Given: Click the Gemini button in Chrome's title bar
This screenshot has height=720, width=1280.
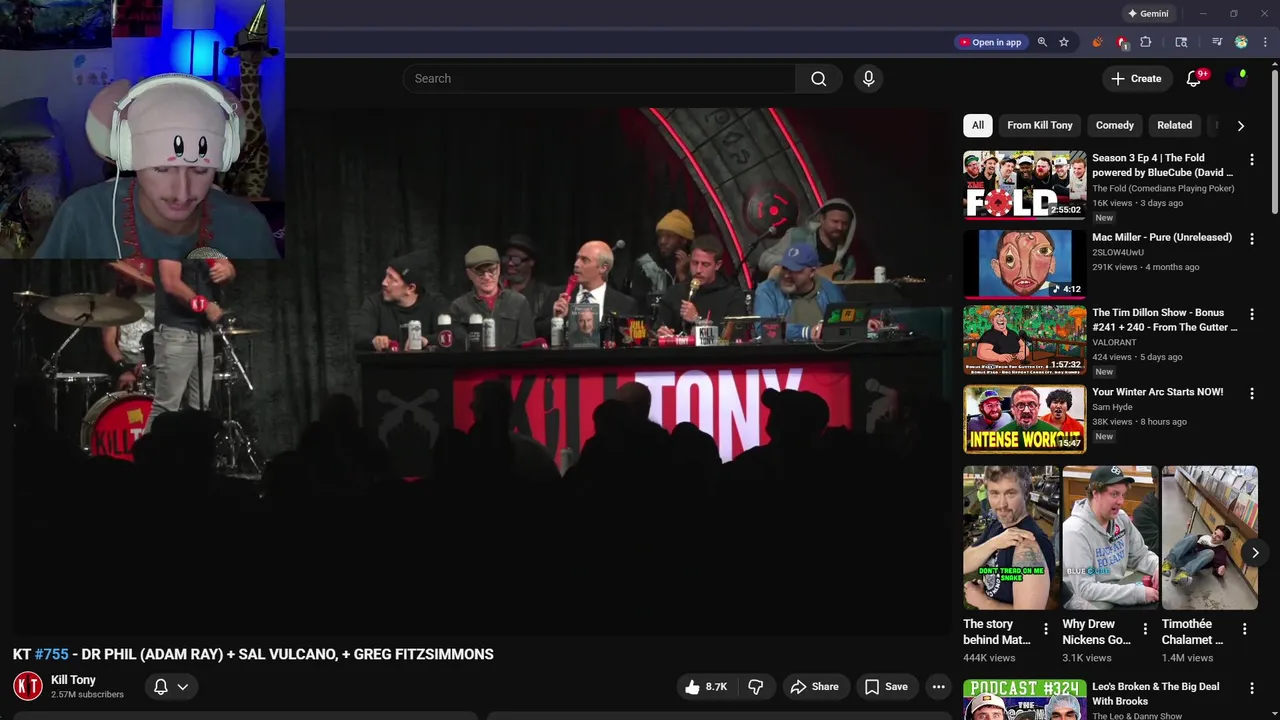Looking at the screenshot, I should (1148, 14).
